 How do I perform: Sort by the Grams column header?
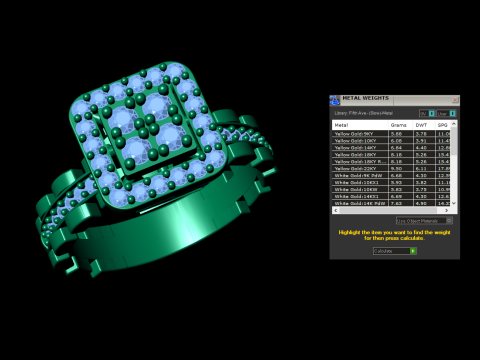click(x=401, y=125)
